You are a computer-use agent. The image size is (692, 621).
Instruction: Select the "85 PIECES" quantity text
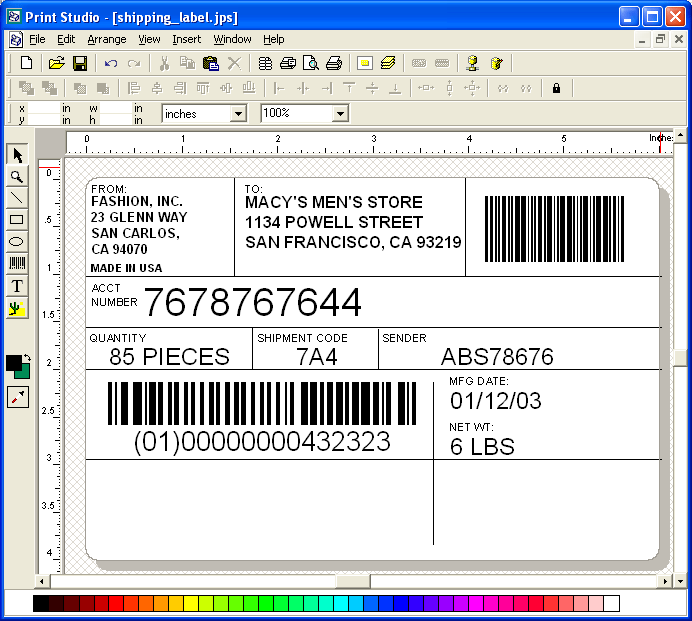pyautogui.click(x=169, y=357)
